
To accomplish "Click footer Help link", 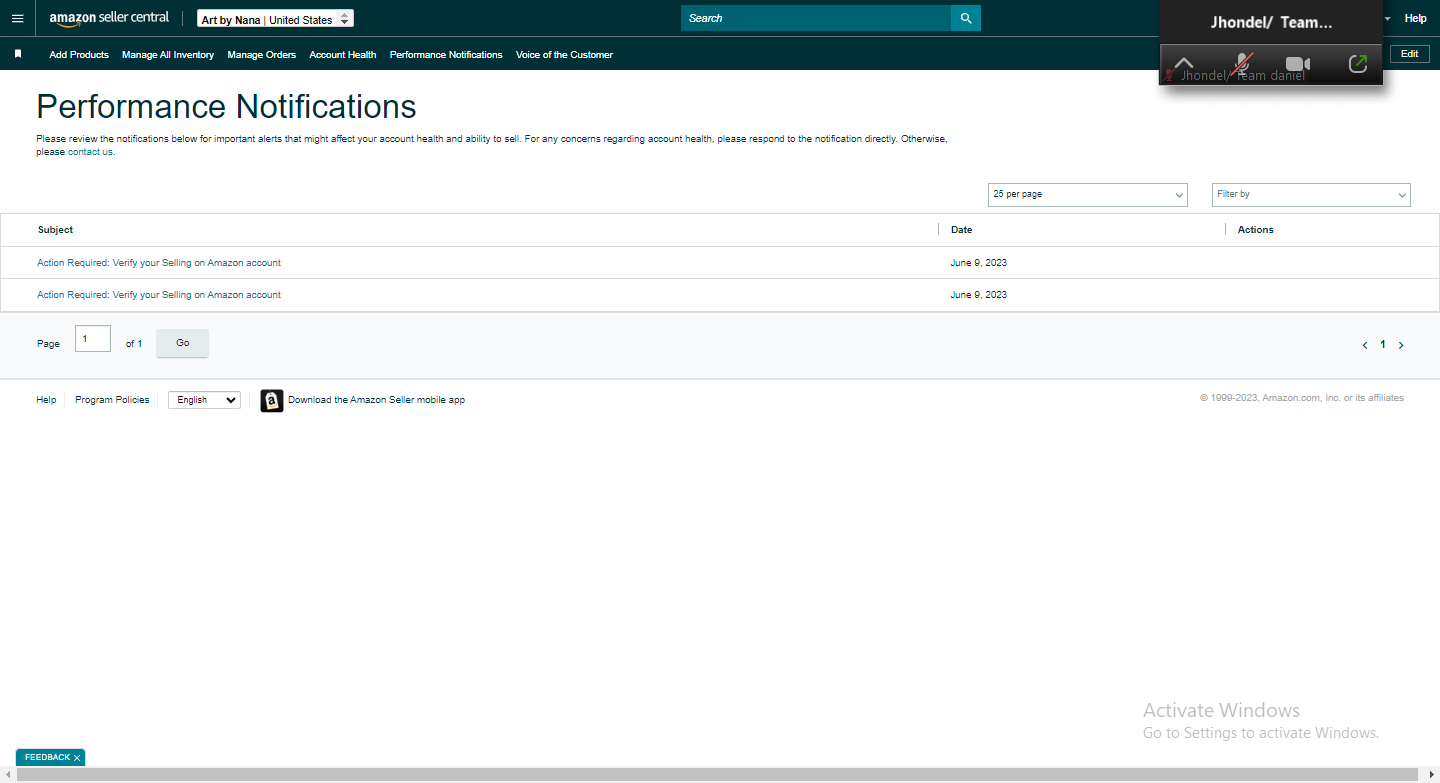I will (x=46, y=400).
